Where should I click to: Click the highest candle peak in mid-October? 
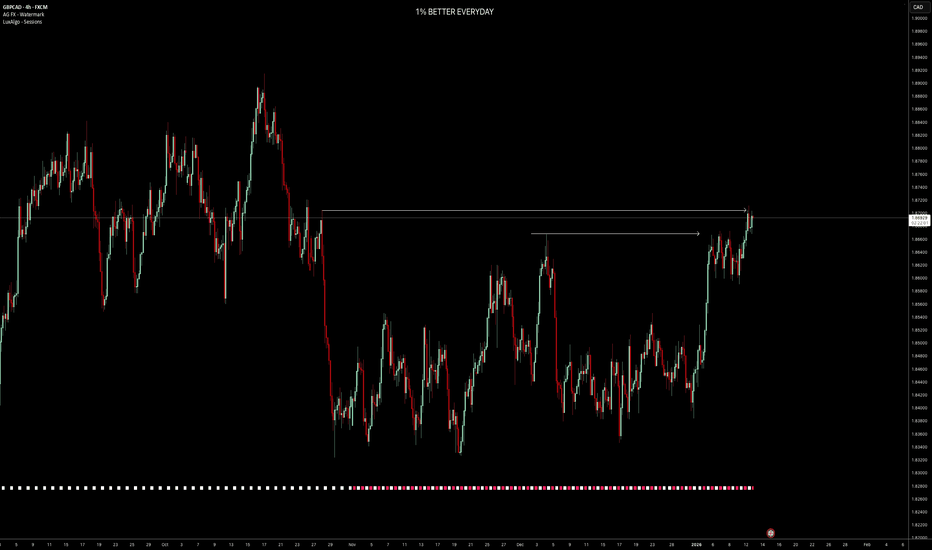tap(263, 76)
